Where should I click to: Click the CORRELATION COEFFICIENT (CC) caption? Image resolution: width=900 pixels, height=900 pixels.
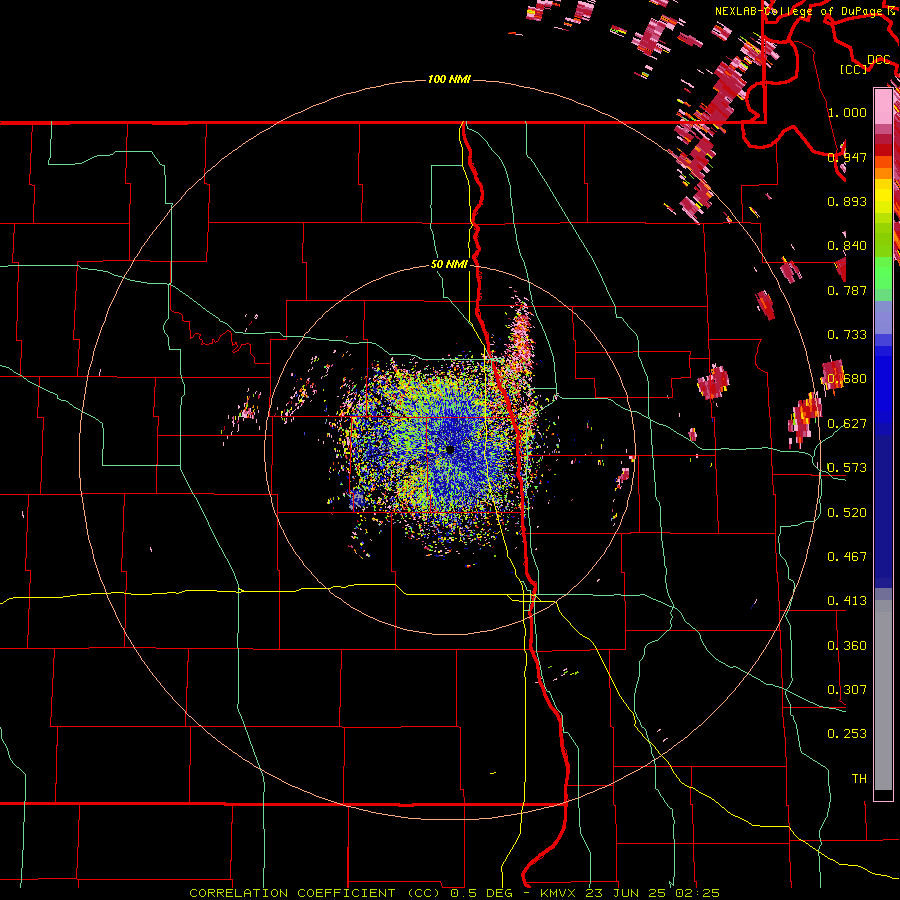click(x=316, y=893)
